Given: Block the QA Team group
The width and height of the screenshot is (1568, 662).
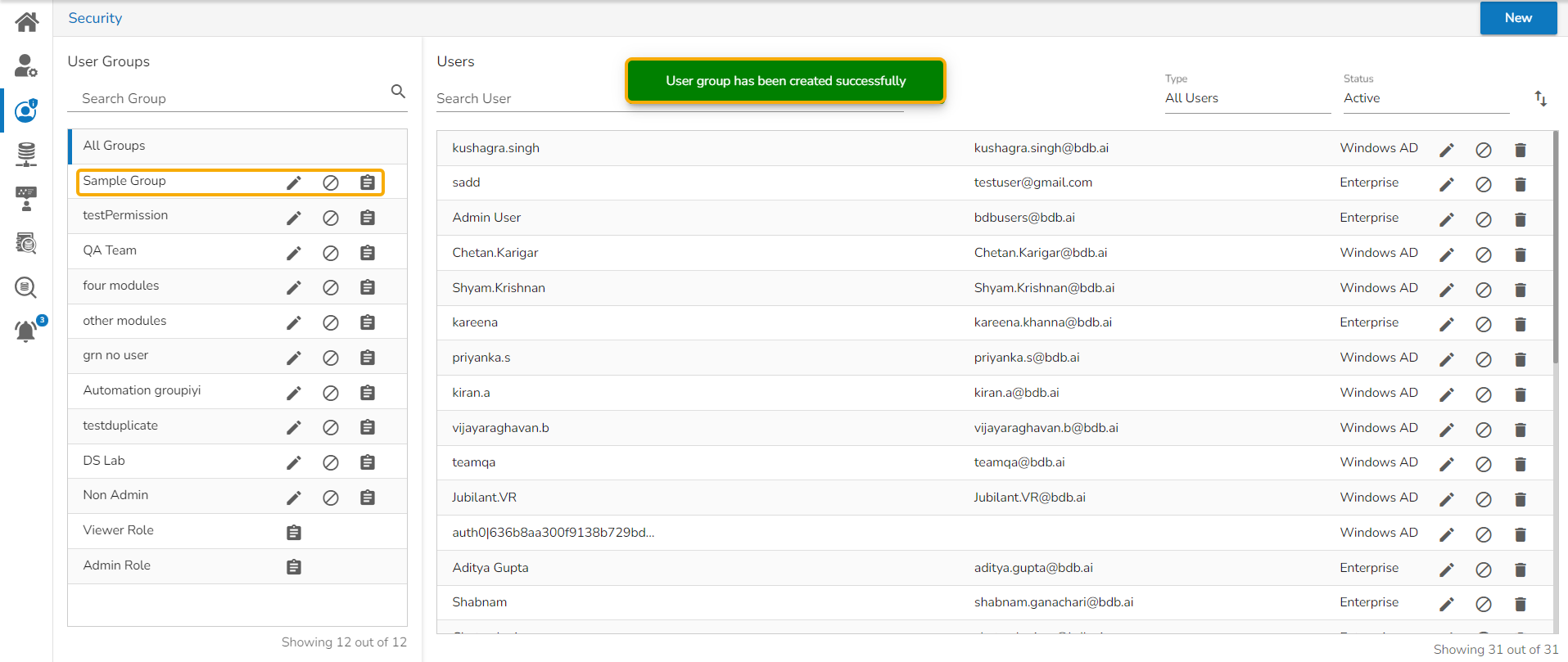Looking at the screenshot, I should [x=331, y=253].
